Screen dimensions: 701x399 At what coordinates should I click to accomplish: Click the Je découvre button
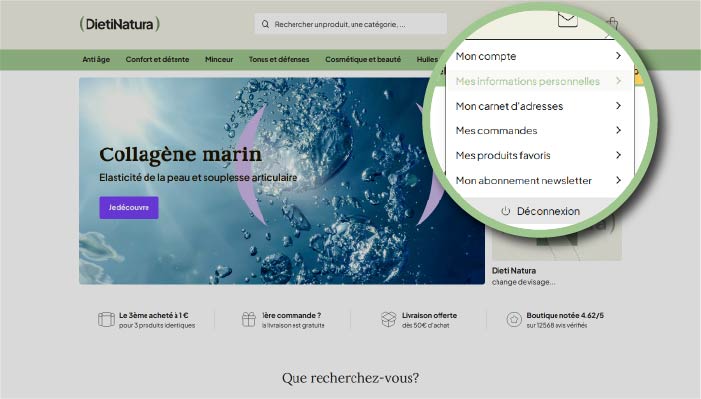(x=129, y=208)
